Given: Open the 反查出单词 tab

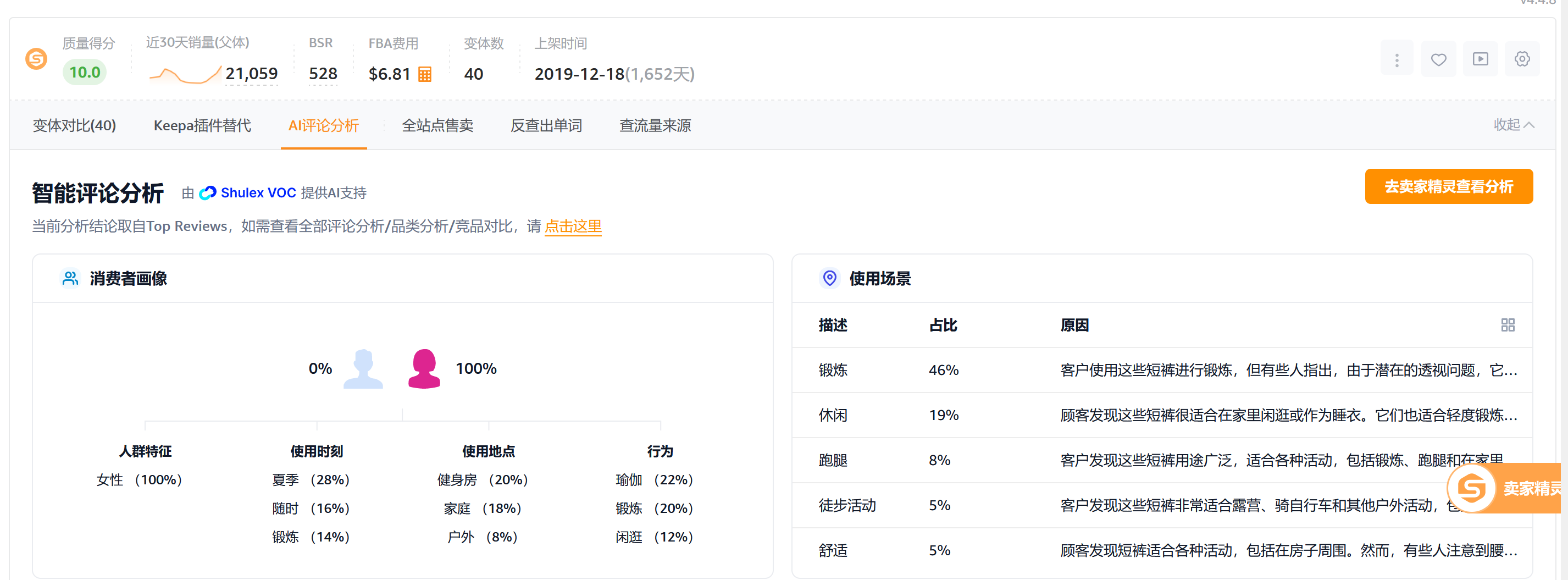Looking at the screenshot, I should pyautogui.click(x=546, y=125).
